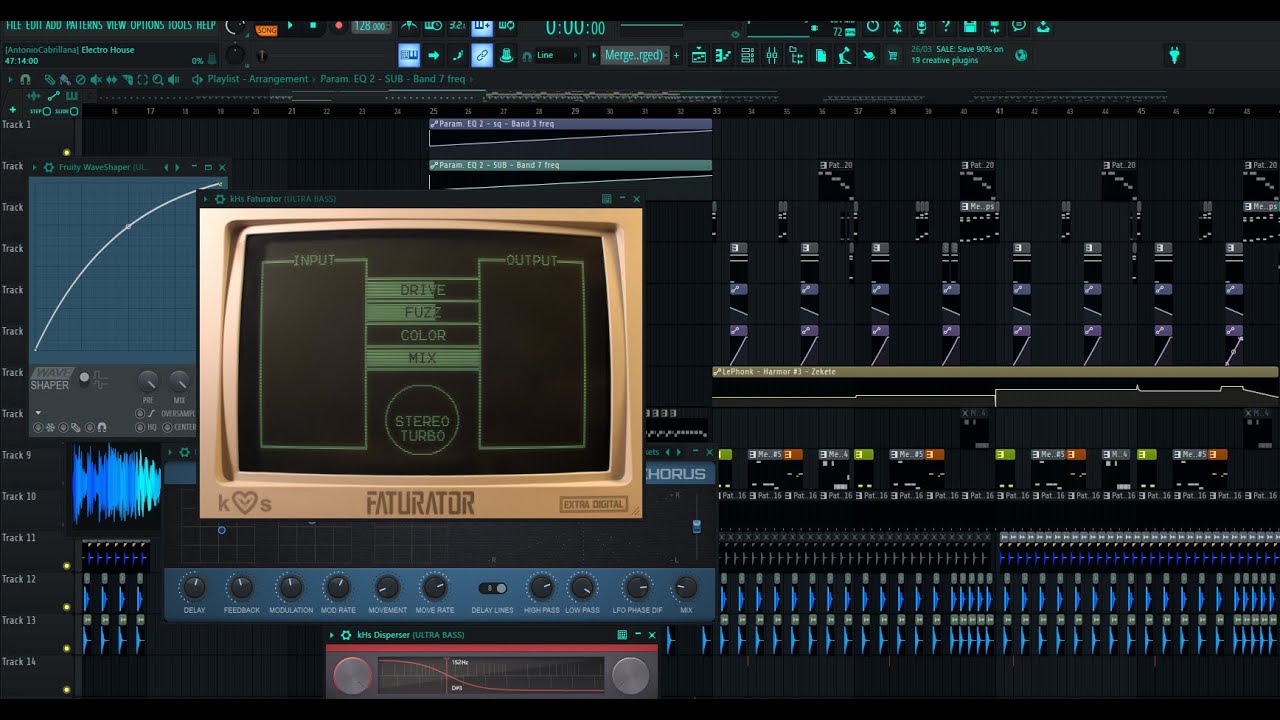
Task: Open the plugin browser tree icon
Action: 796,56
